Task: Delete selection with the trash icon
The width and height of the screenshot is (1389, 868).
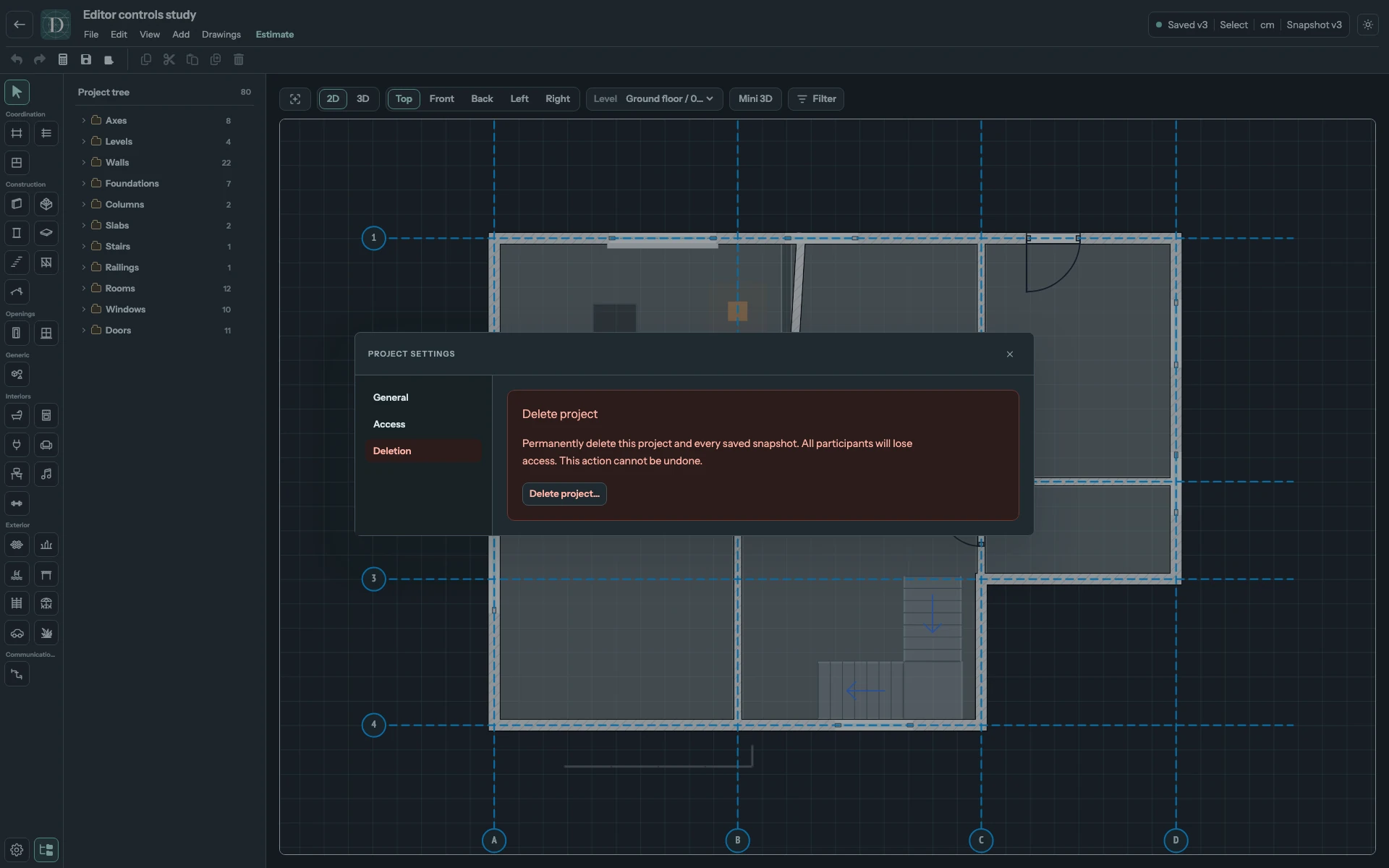Action: (x=239, y=59)
